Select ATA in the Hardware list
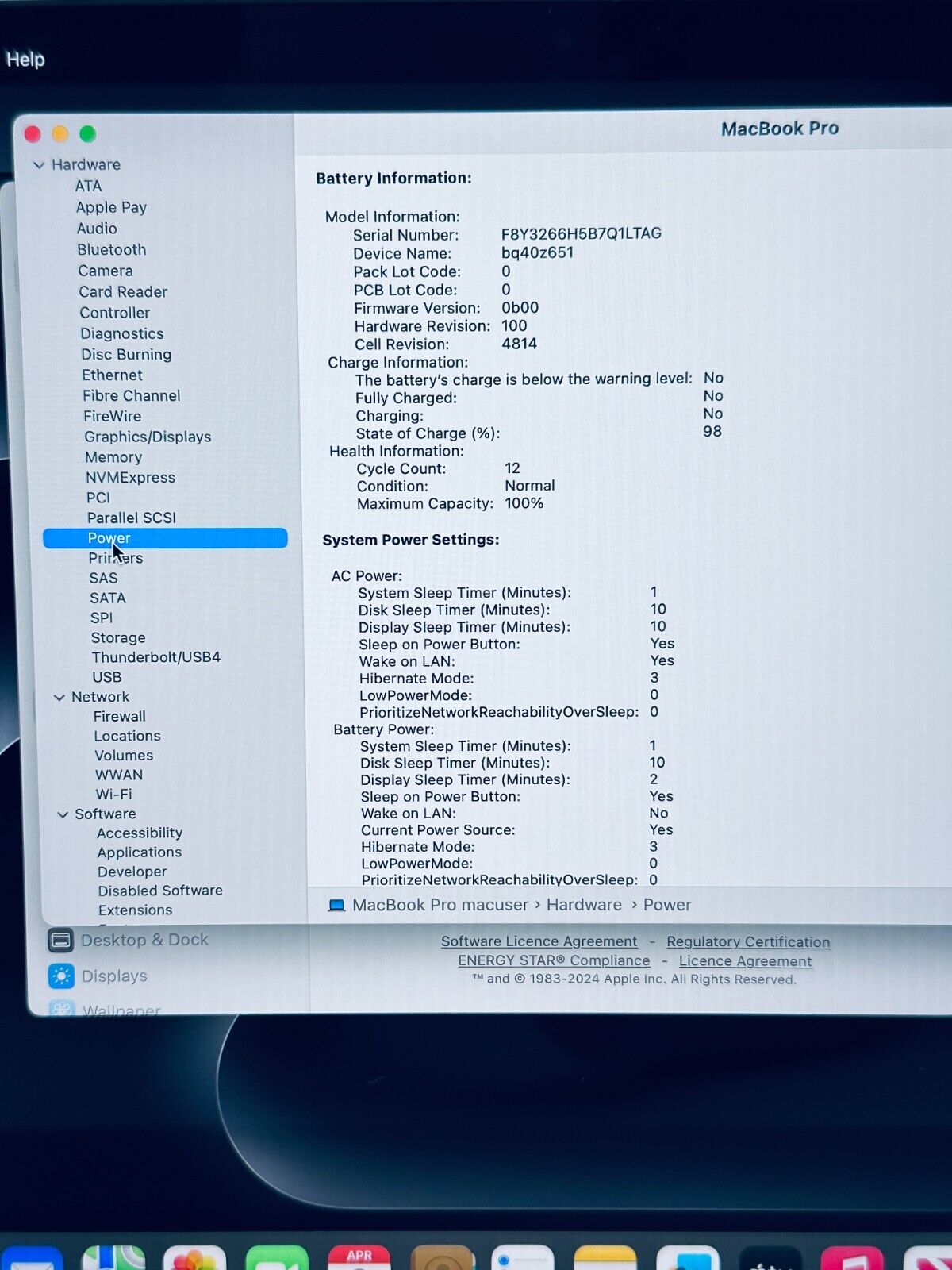 (88, 186)
